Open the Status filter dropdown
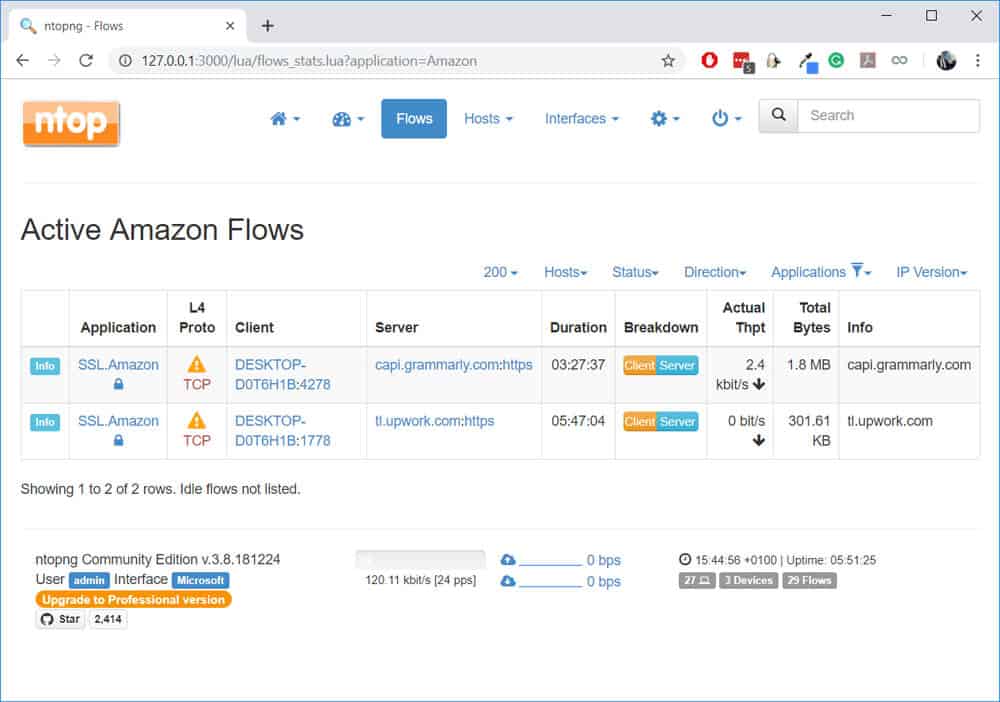The width and height of the screenshot is (1000, 702). coord(635,272)
